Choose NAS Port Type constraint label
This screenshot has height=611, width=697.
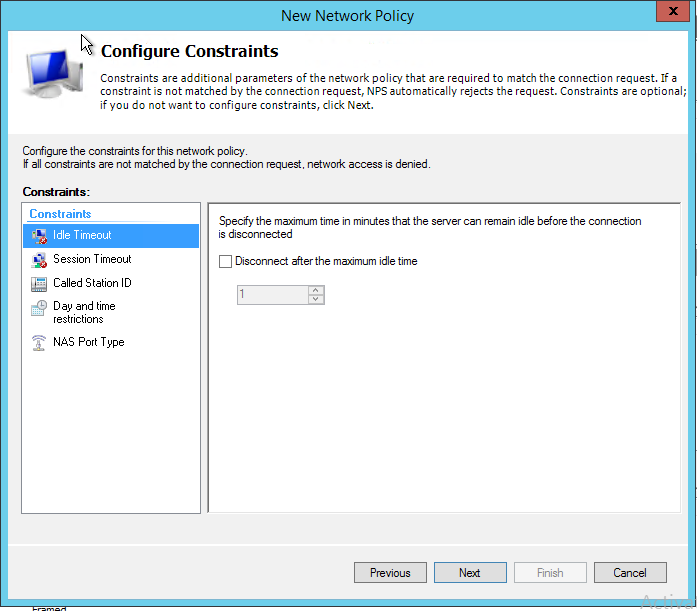tap(89, 342)
